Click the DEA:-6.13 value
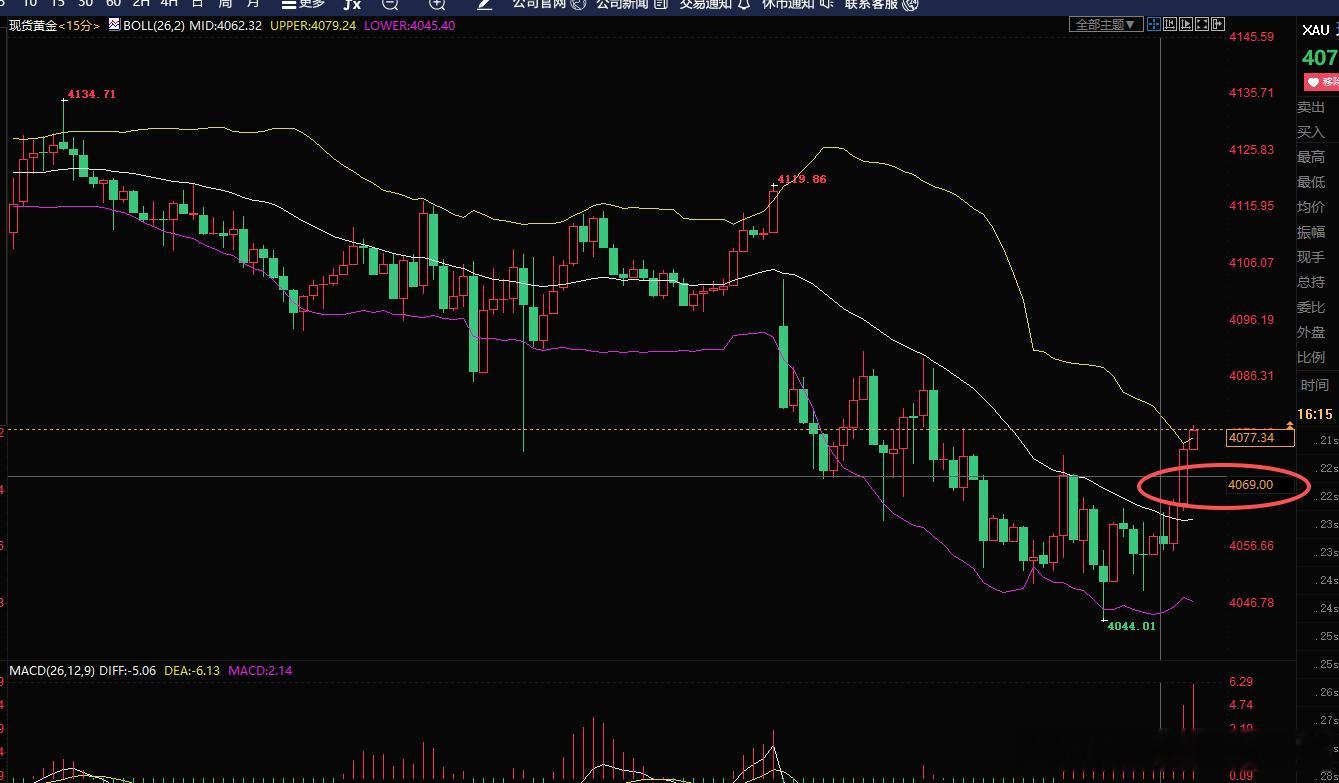 tap(192, 670)
